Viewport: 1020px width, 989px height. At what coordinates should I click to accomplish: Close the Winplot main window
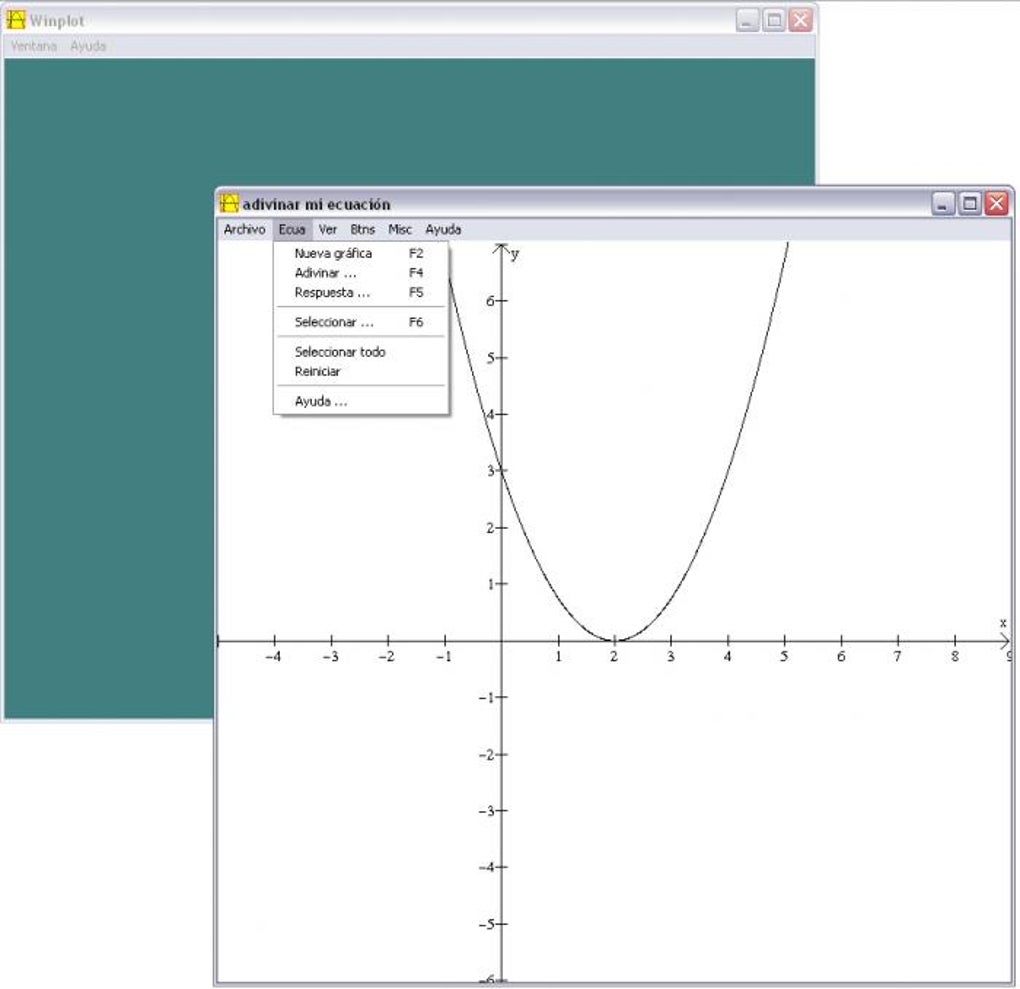[x=801, y=20]
